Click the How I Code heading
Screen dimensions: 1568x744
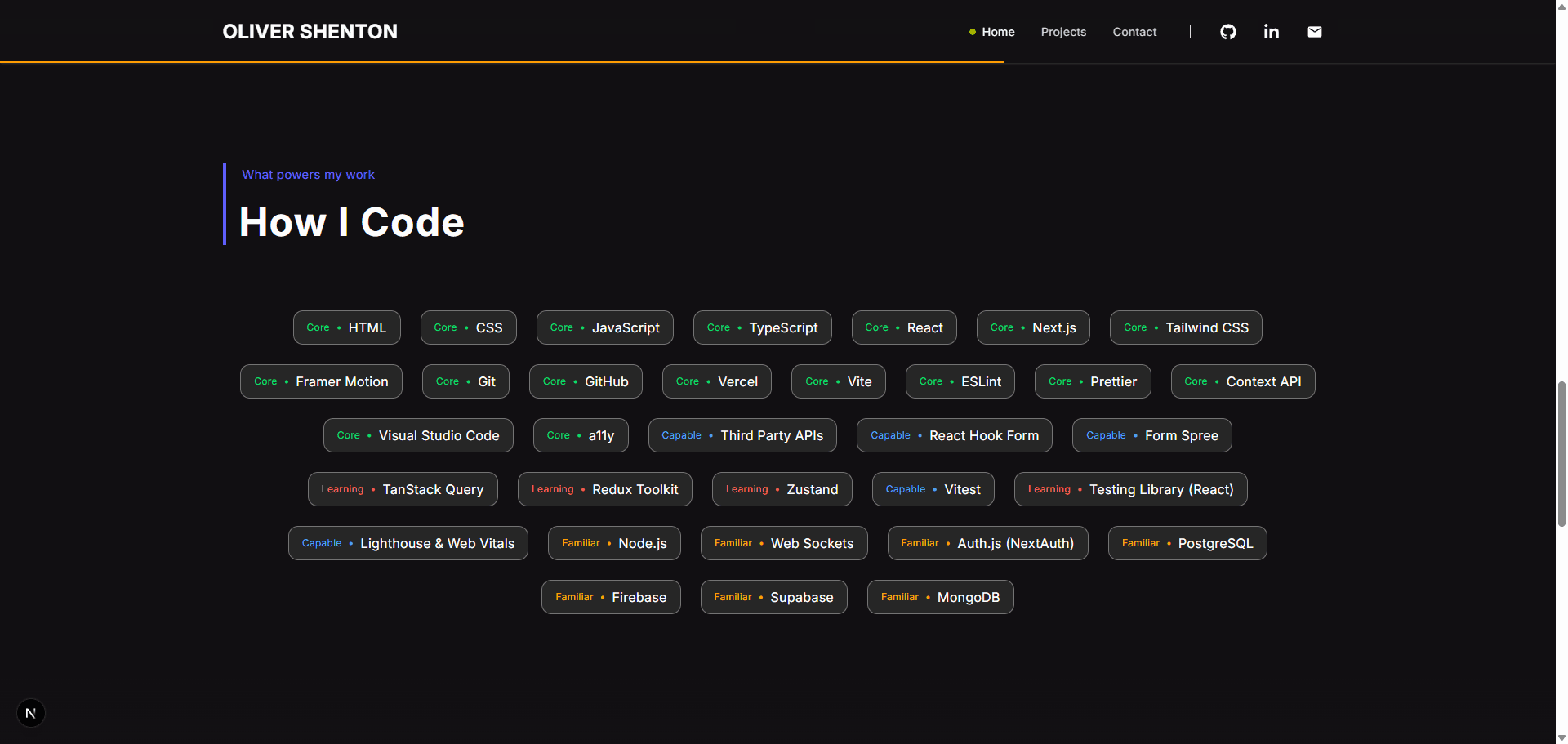coord(352,222)
